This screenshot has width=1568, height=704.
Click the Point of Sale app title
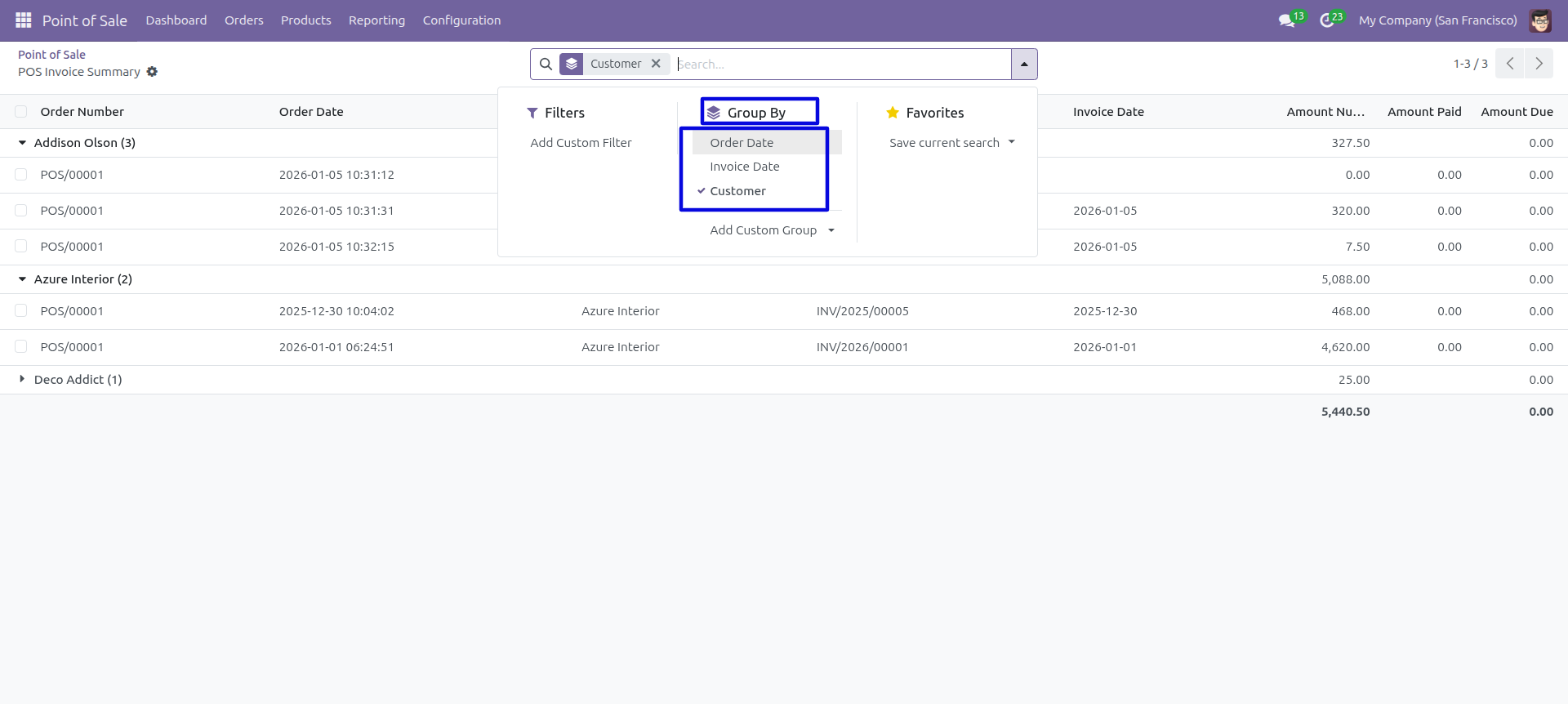pyautogui.click(x=85, y=20)
